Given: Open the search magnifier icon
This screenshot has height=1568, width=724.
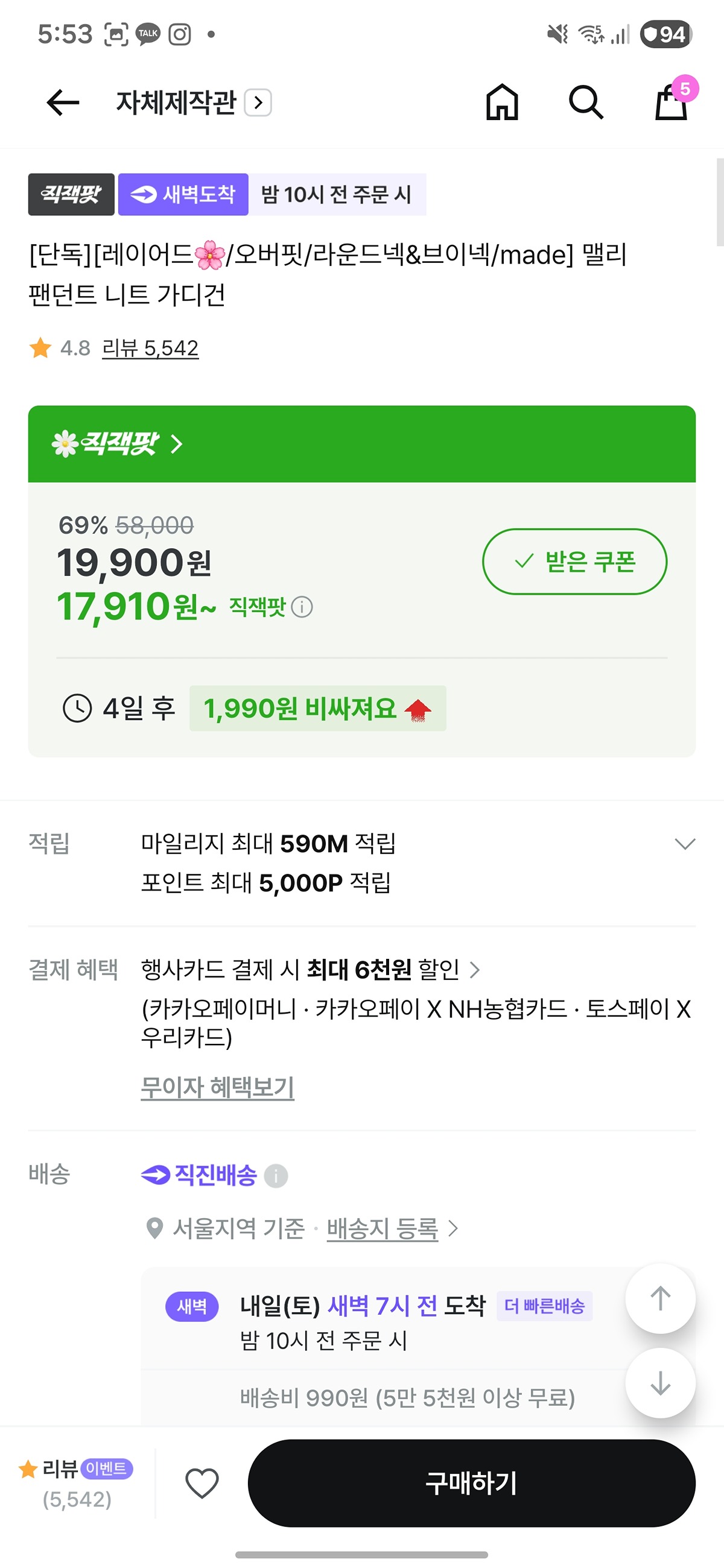Looking at the screenshot, I should (x=586, y=103).
